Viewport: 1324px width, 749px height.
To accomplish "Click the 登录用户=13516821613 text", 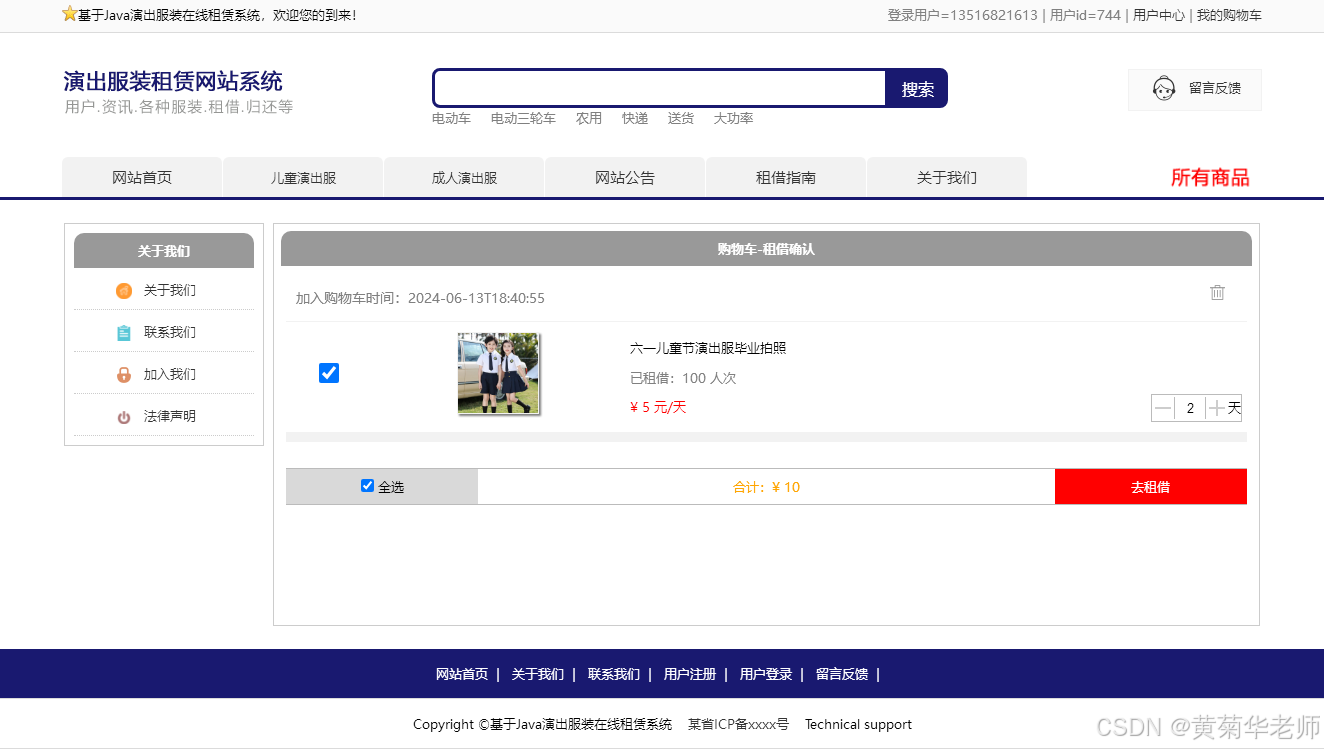I will pos(962,15).
